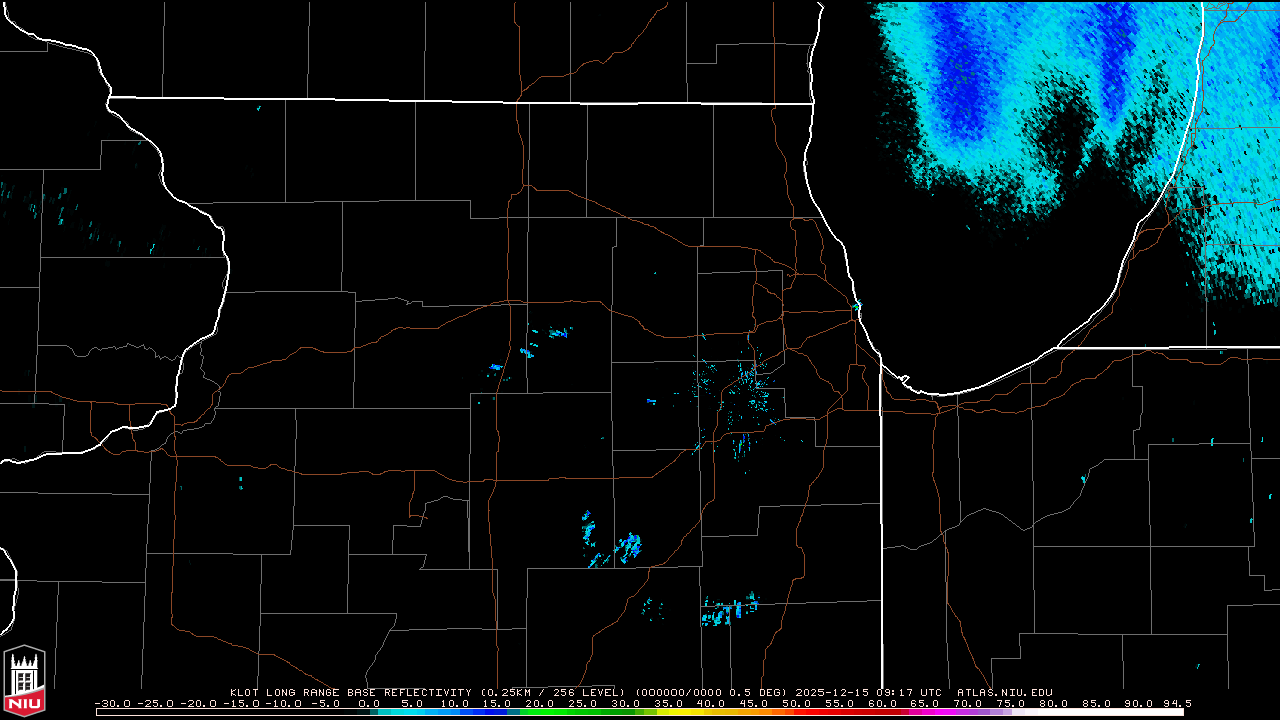This screenshot has height=720, width=1280.
Task: Select the 75.0 value on the scale
Action: coord(1011,703)
